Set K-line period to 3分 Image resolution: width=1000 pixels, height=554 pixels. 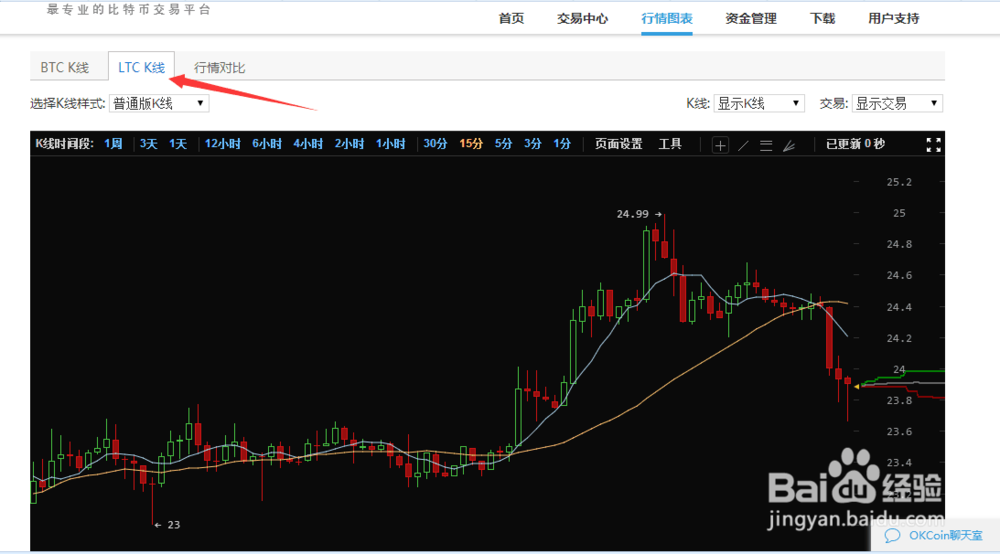click(533, 144)
